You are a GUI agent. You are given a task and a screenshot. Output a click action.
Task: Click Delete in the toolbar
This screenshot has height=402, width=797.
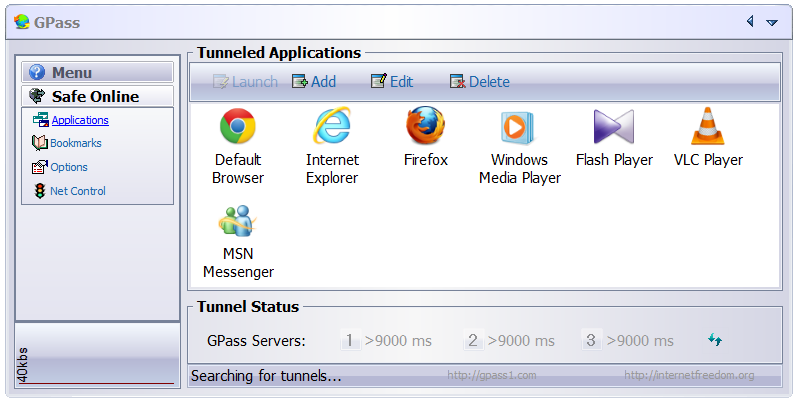tap(479, 82)
